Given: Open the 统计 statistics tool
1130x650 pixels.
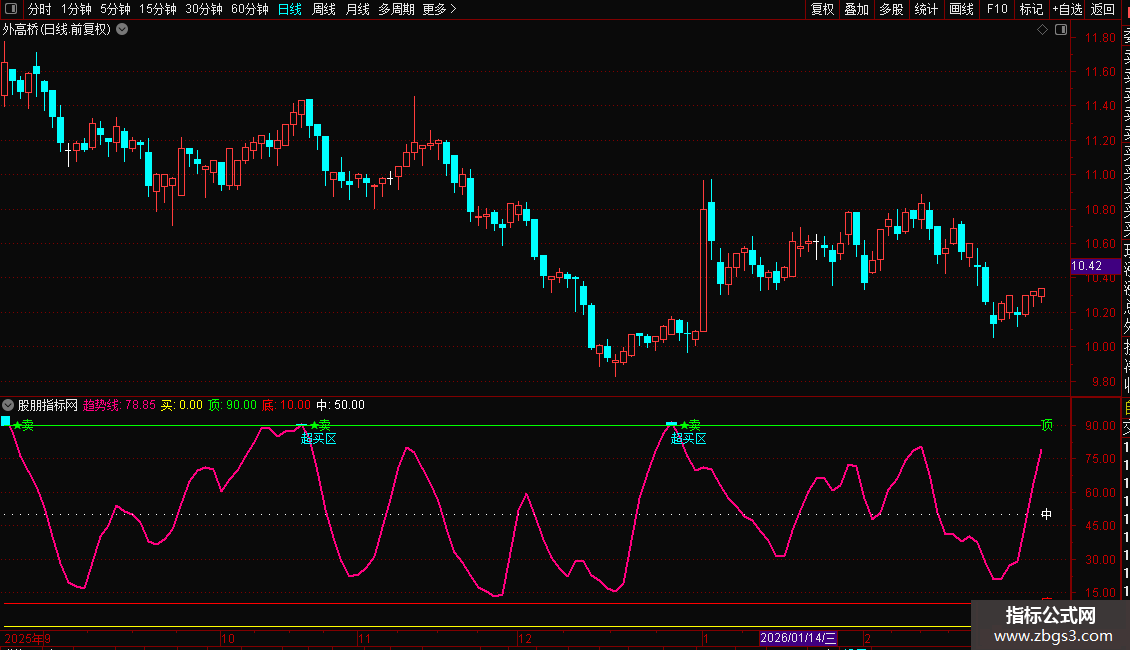Looking at the screenshot, I should [x=926, y=9].
